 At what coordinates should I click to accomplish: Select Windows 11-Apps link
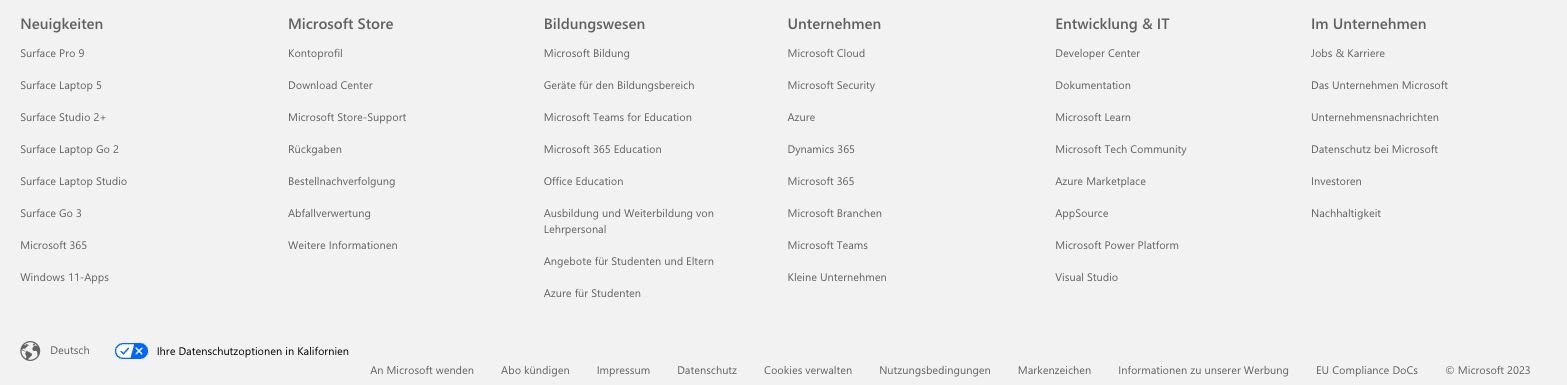tap(64, 278)
